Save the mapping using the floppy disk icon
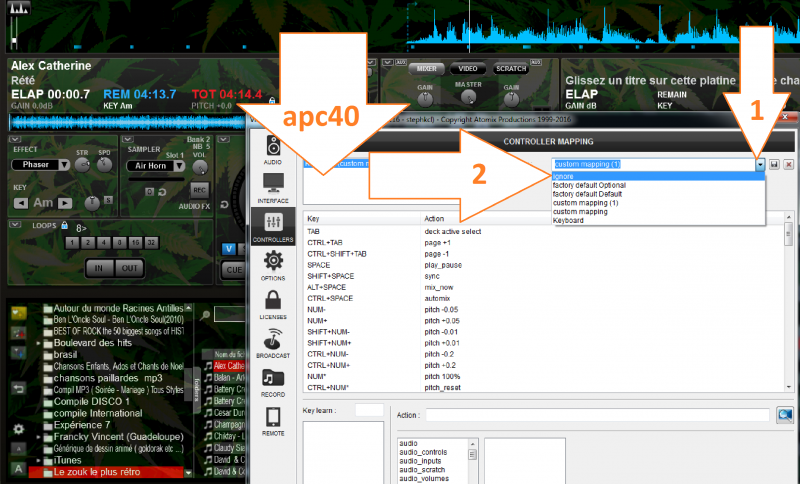Viewport: 800px width, 484px height. coord(774,164)
